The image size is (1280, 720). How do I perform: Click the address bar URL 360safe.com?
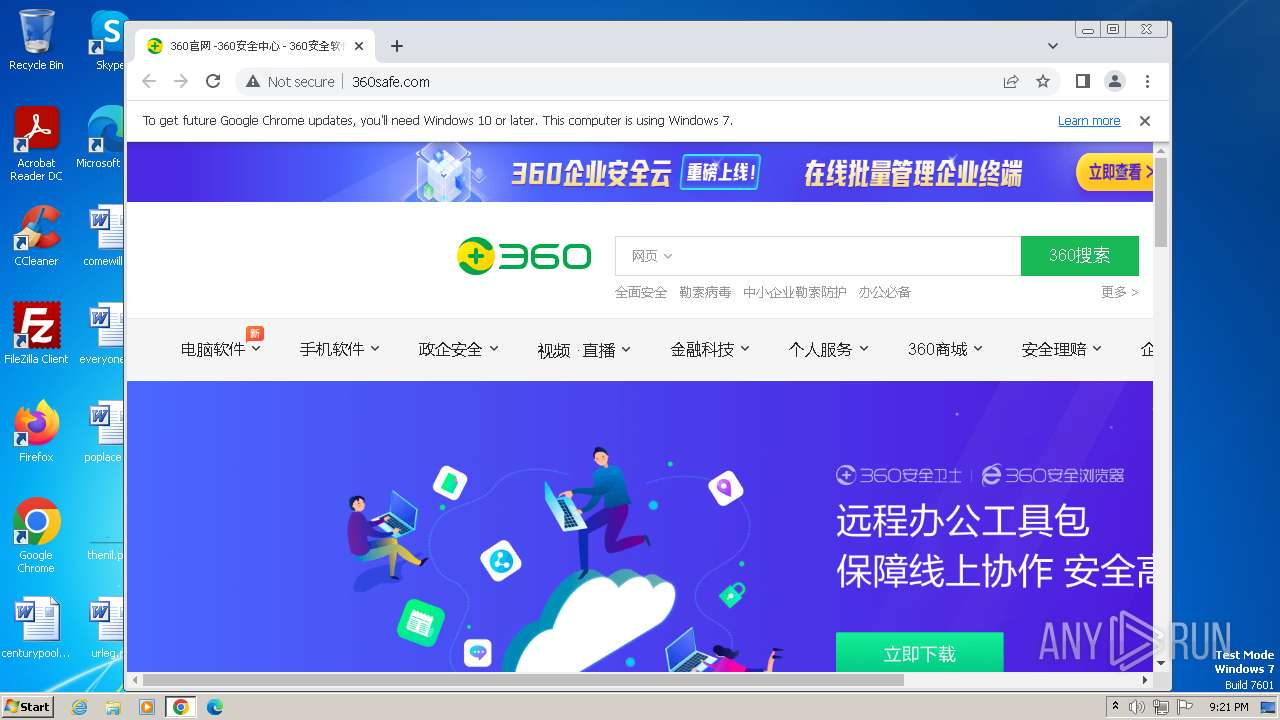click(391, 82)
